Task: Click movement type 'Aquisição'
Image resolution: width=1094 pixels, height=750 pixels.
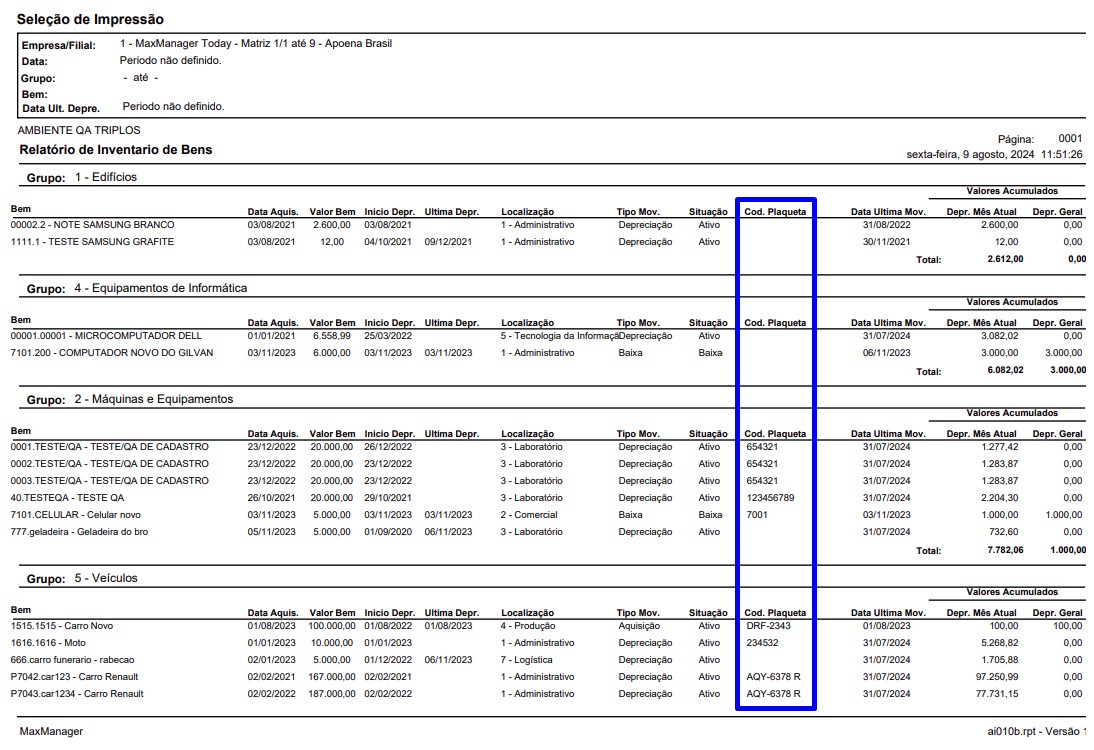Action: pos(639,626)
